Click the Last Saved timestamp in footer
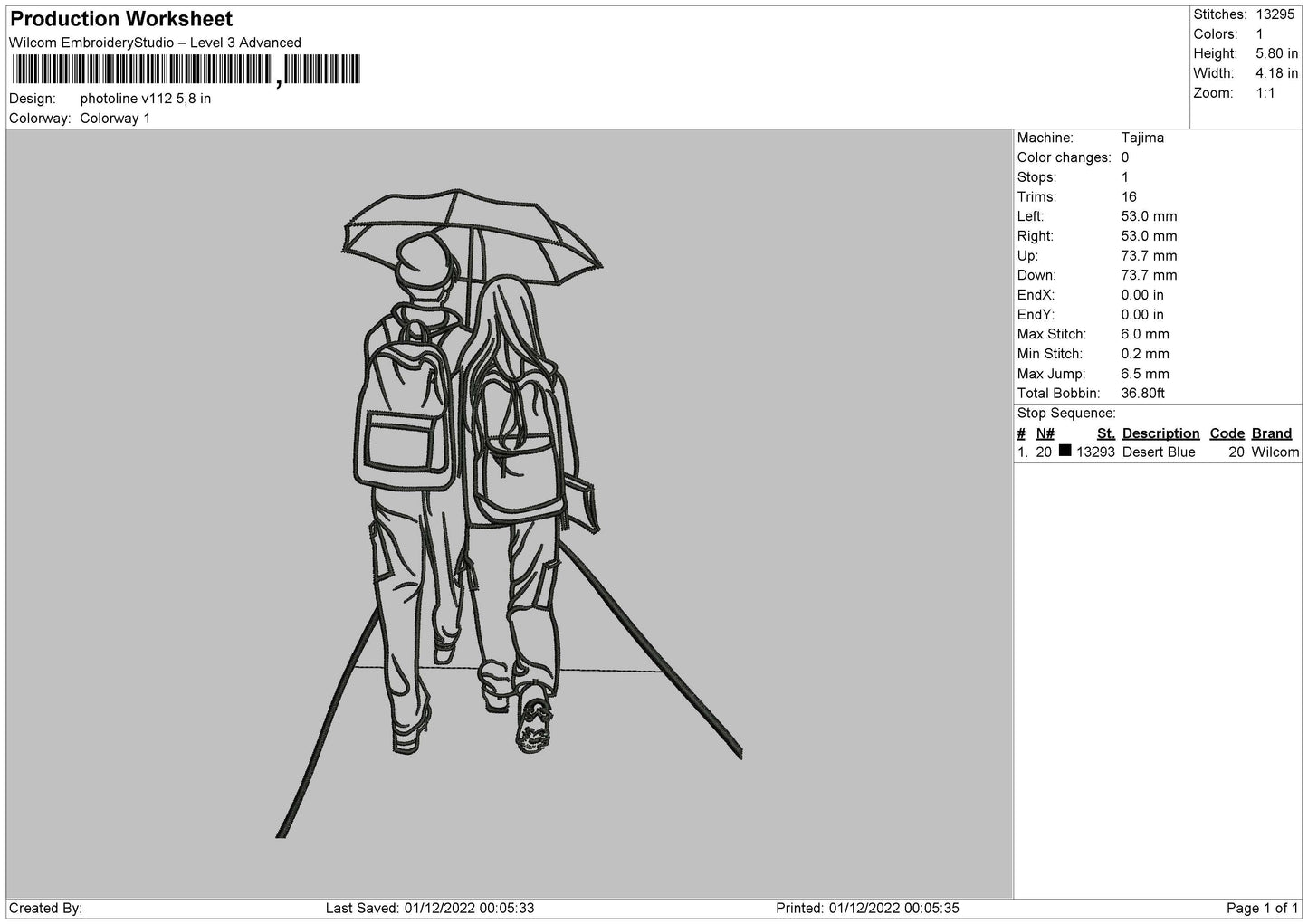The image size is (1308, 924). pos(430,908)
